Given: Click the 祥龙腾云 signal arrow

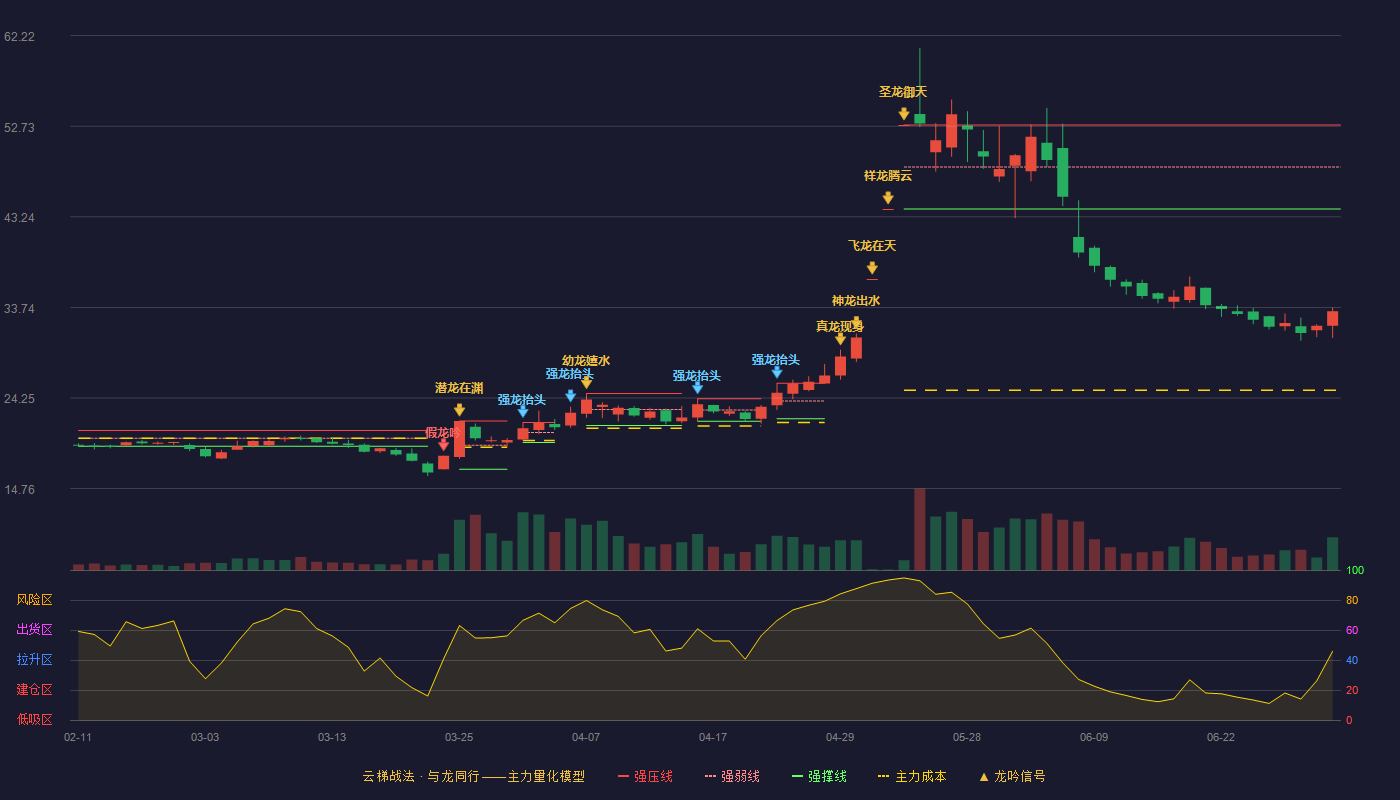Looking at the screenshot, I should coord(888,198).
